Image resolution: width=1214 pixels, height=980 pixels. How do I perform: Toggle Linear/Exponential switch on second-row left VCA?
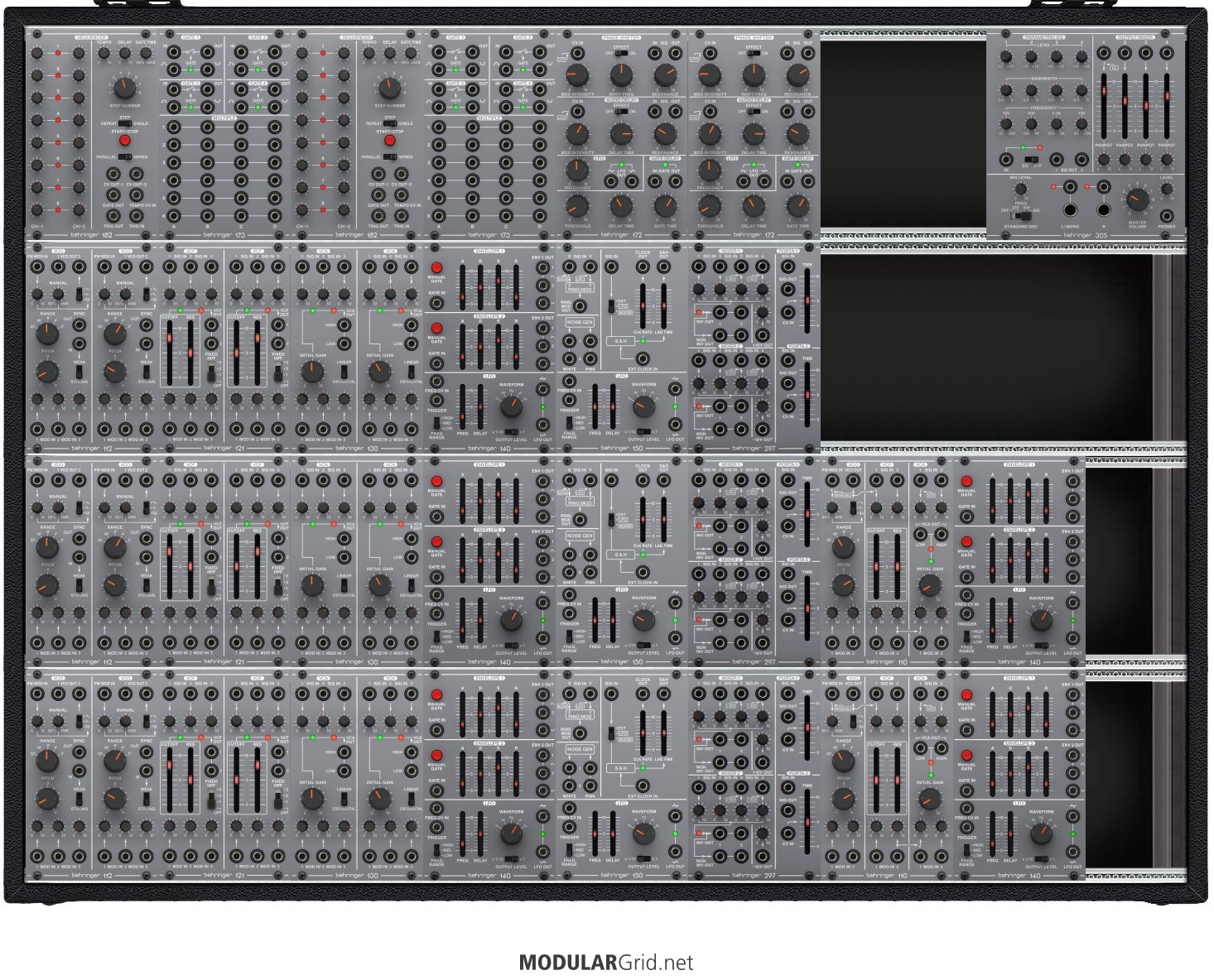coord(344,371)
